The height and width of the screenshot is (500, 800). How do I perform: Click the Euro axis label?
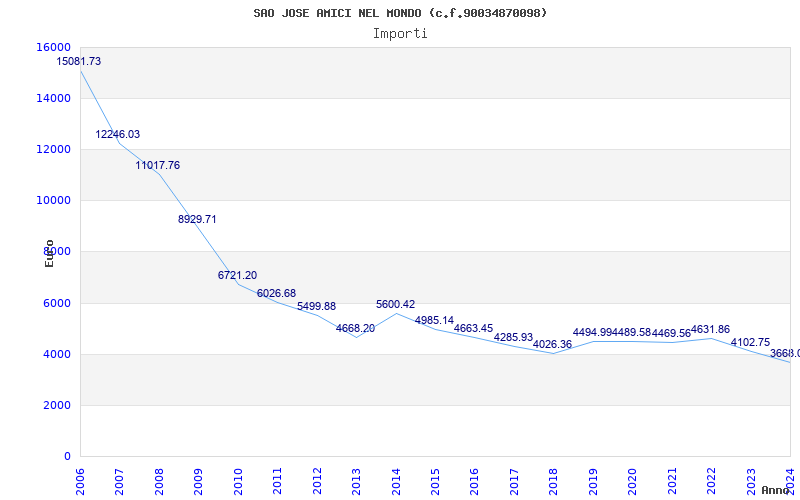[x=49, y=254]
